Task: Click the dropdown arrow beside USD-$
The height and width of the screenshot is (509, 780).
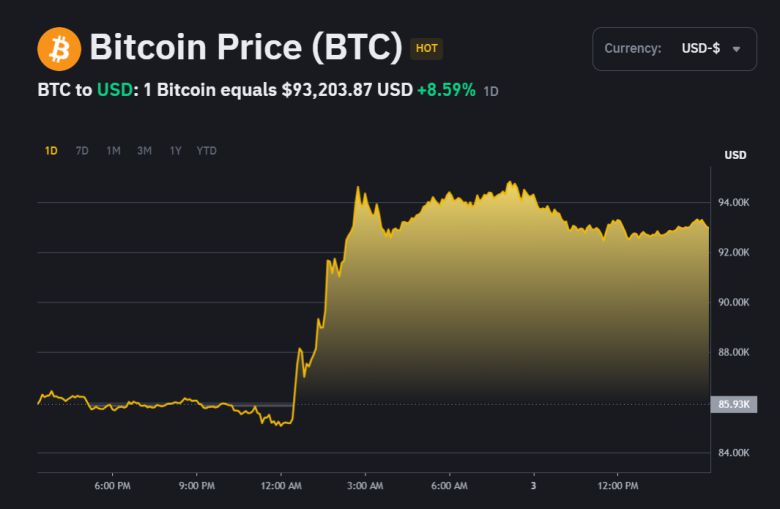Action: pos(737,49)
